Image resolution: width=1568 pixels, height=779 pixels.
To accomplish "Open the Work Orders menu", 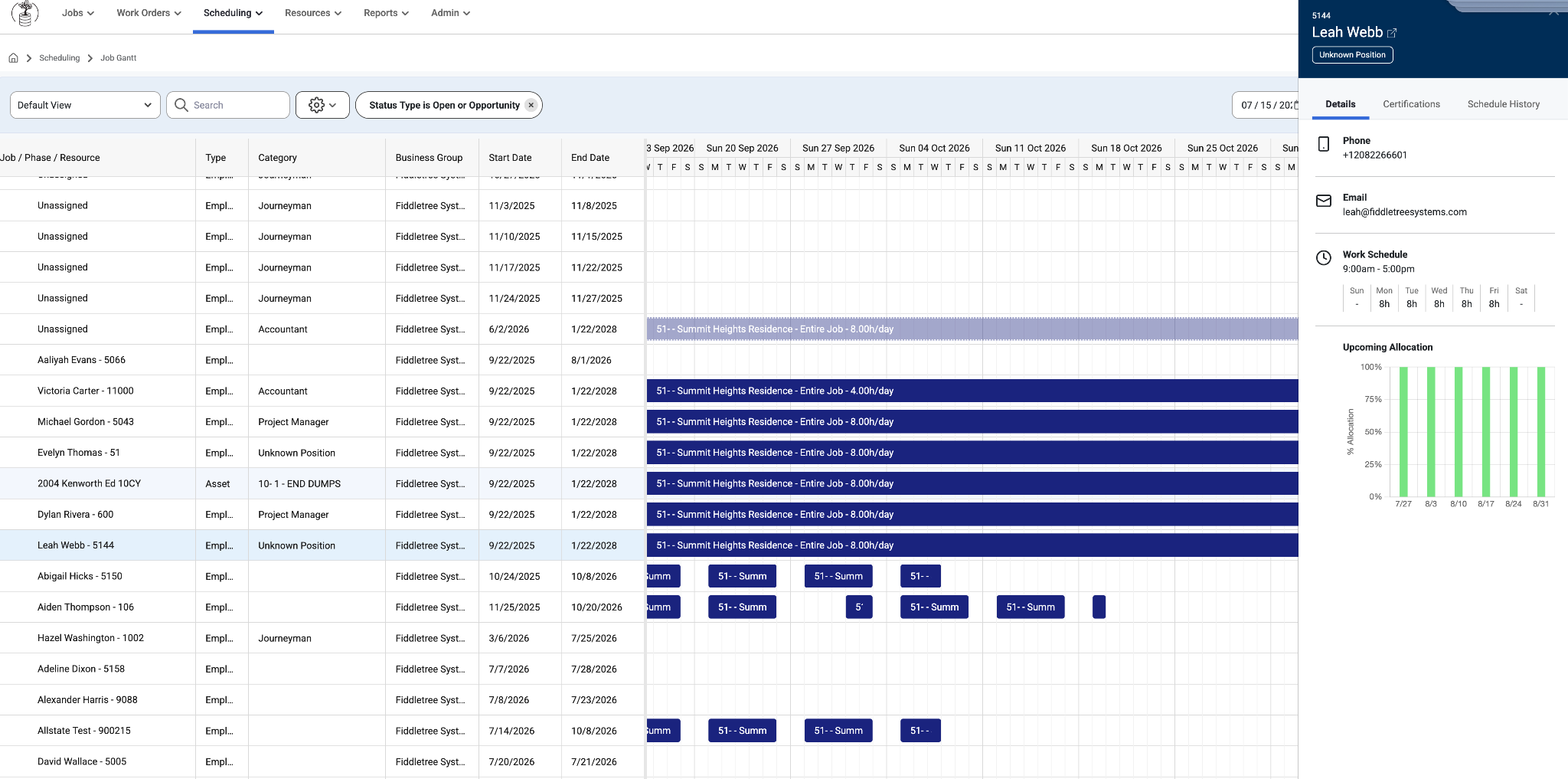I will (x=149, y=13).
